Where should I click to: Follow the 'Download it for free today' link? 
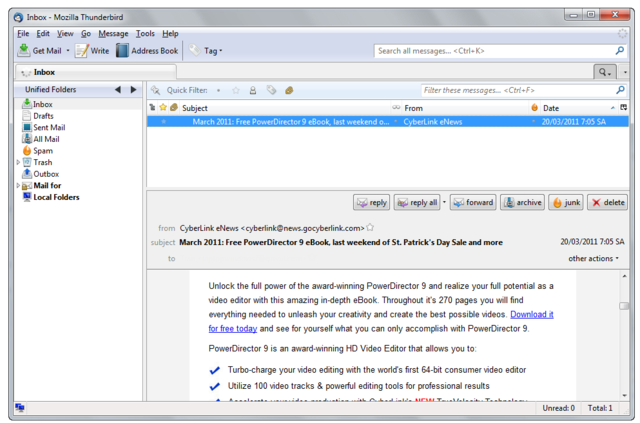pos(531,315)
